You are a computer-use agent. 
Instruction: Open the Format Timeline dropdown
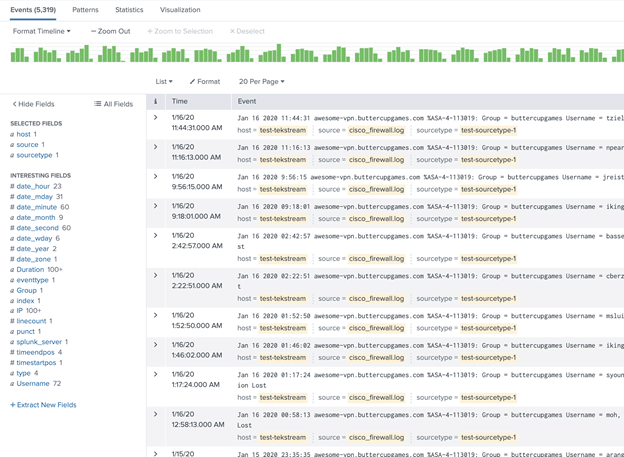[x=41, y=31]
